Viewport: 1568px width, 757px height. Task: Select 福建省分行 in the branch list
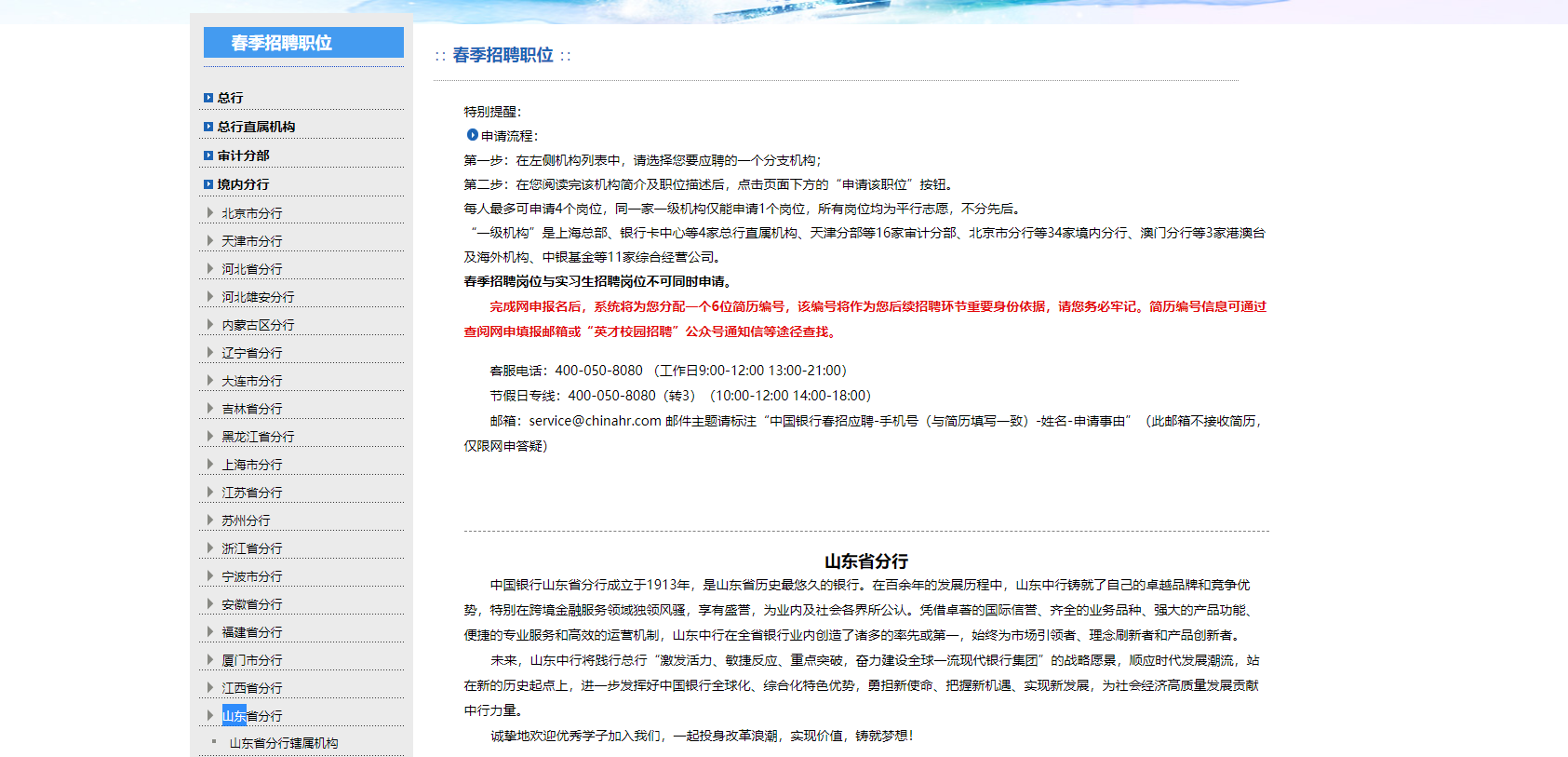[252, 632]
